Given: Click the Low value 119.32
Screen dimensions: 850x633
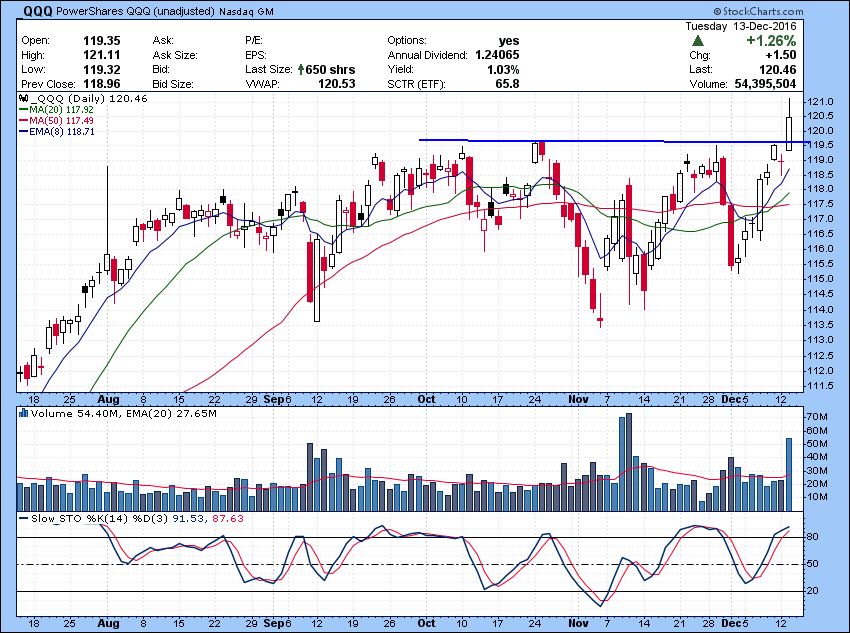Looking at the screenshot, I should tap(102, 69).
